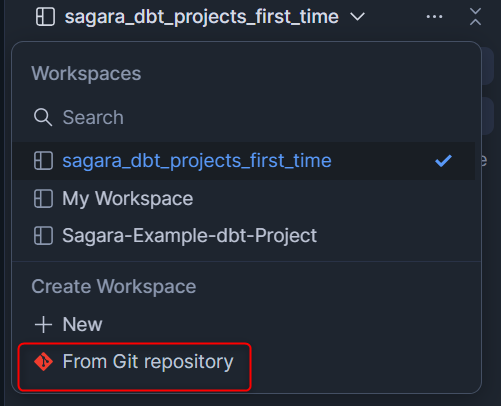The height and width of the screenshot is (406, 501).
Task: Click the workspace icon beside the header title
Action: click(45, 17)
